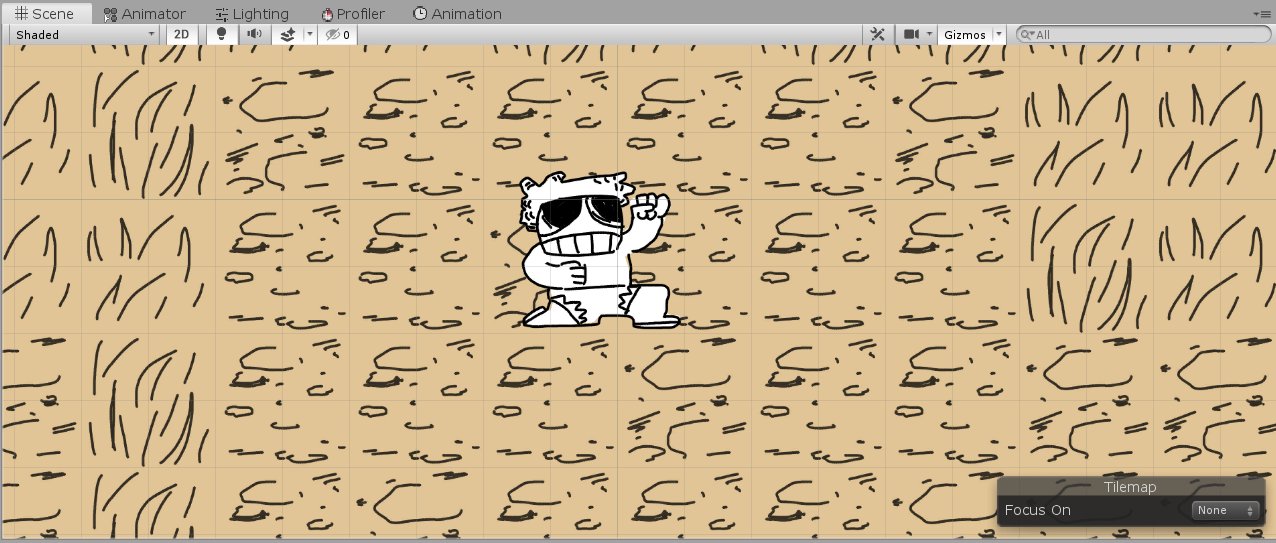Open the Lighting tab
The width and height of the screenshot is (1276, 543).
pyautogui.click(x=252, y=13)
